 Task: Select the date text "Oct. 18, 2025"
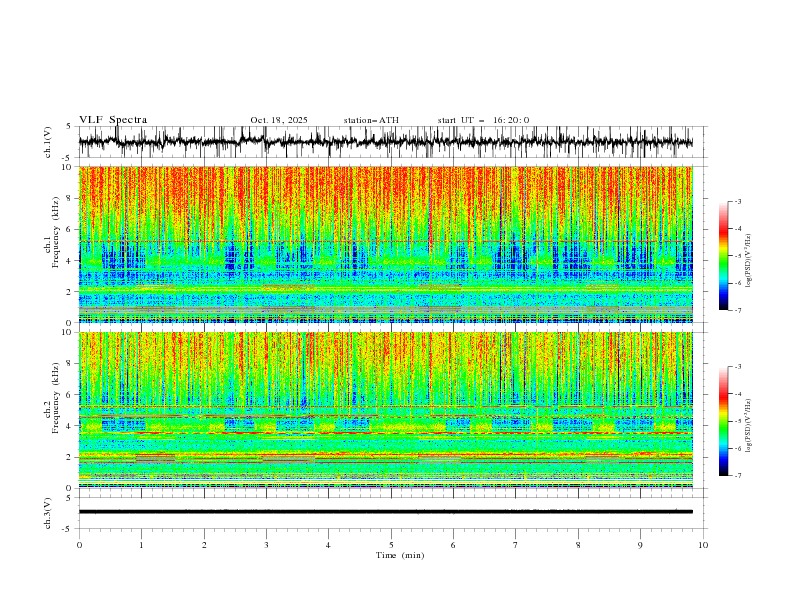pyautogui.click(x=279, y=120)
